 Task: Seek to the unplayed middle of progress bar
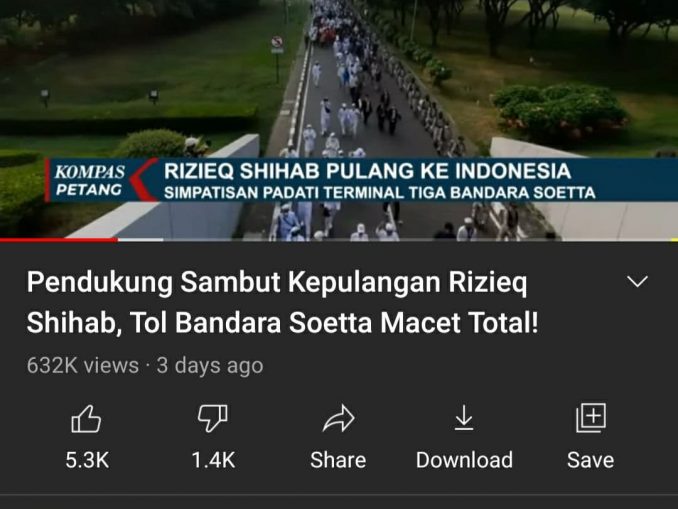421,240
